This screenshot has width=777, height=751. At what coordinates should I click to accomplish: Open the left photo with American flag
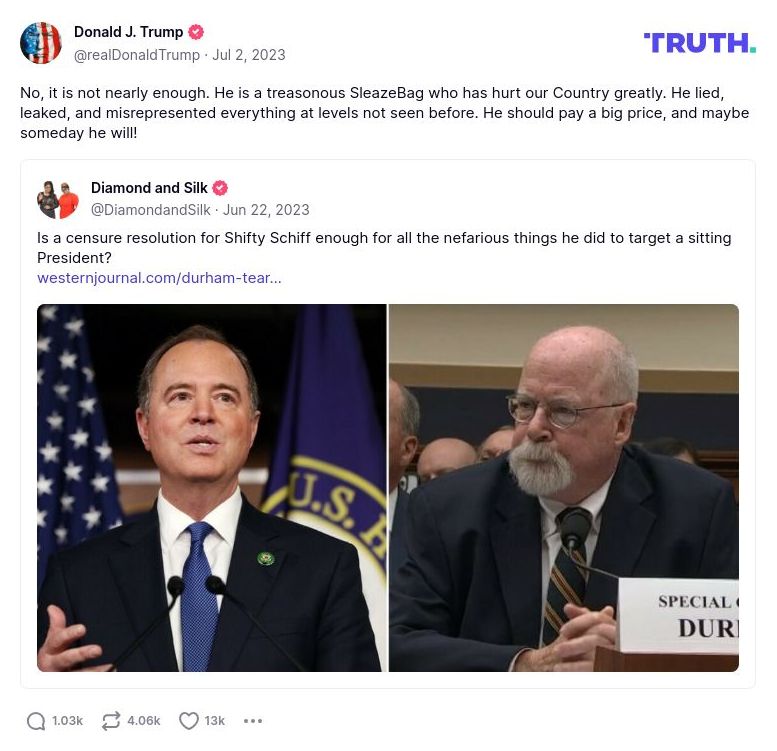[x=212, y=488]
